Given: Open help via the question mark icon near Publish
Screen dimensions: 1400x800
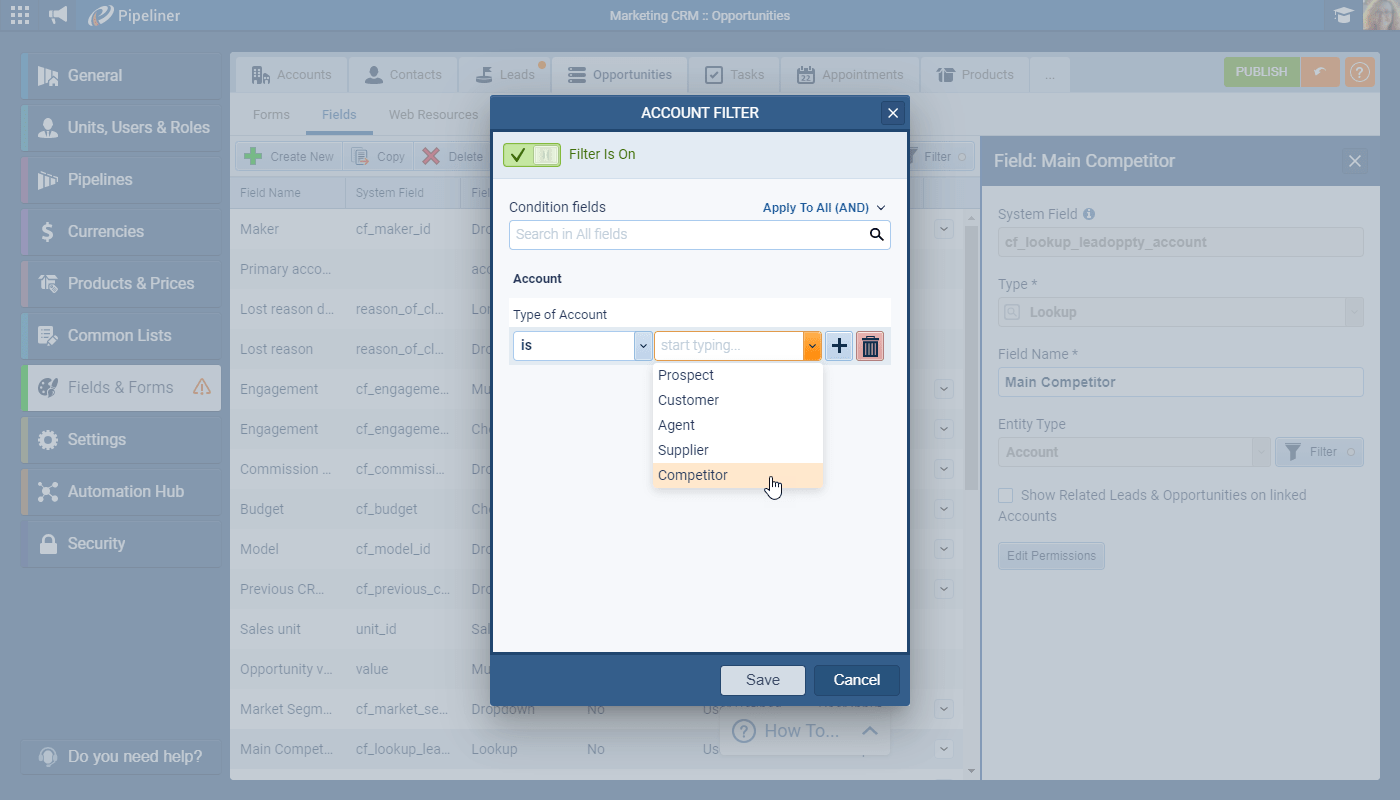Looking at the screenshot, I should 1359,72.
